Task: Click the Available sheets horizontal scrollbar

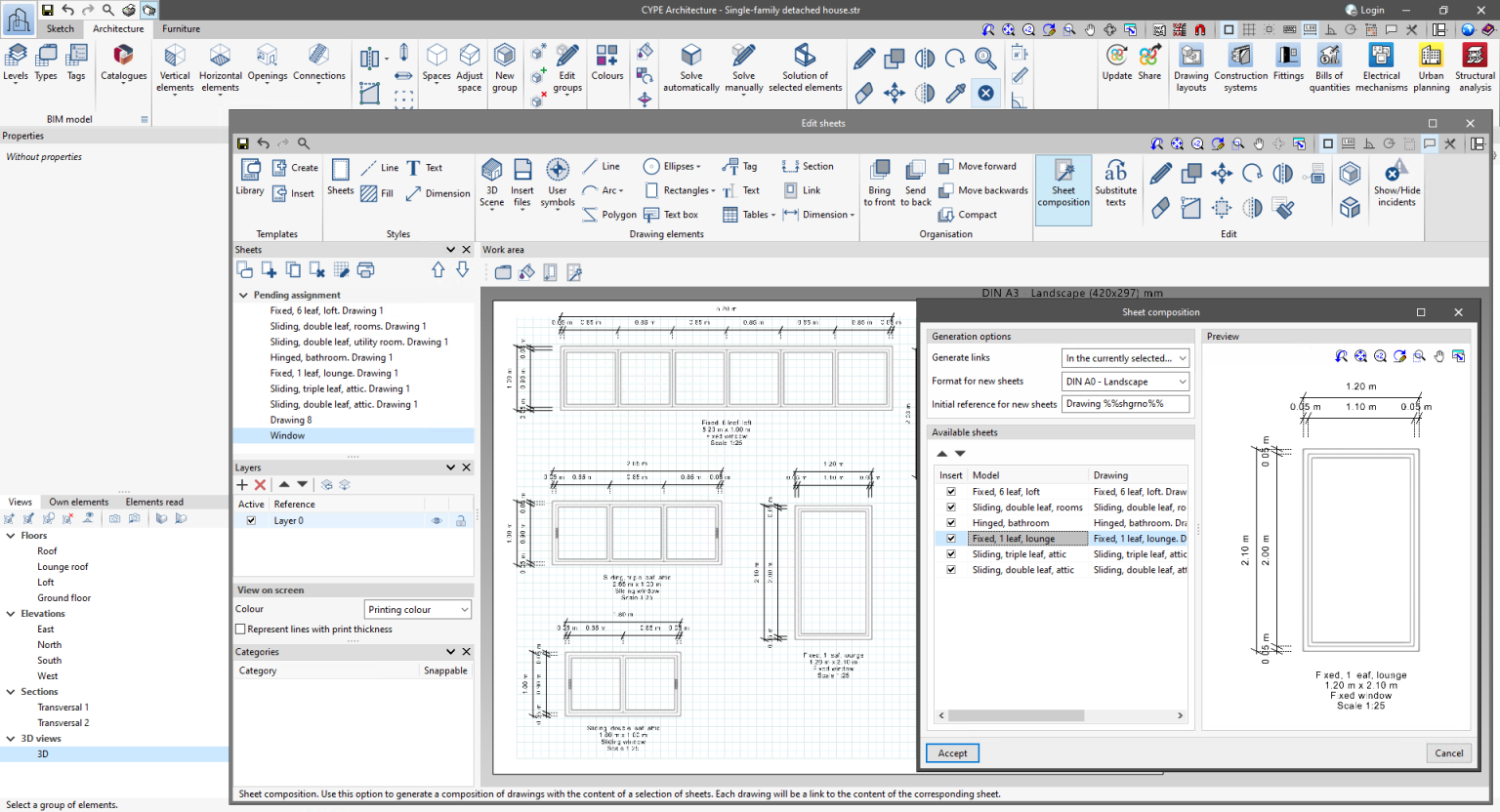Action: pyautogui.click(x=1016, y=715)
